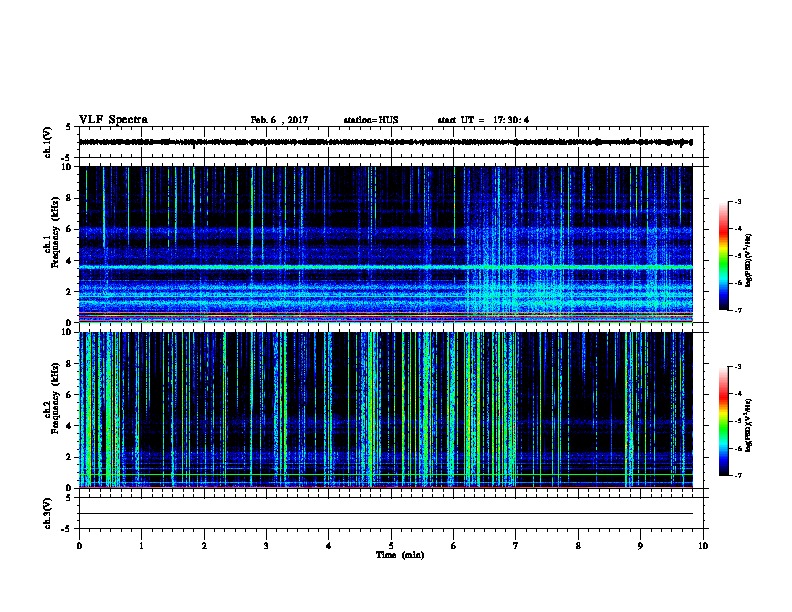Click the '4' frequency tick of ch.2 spectrogram
This screenshot has width=792, height=612.
pos(70,426)
